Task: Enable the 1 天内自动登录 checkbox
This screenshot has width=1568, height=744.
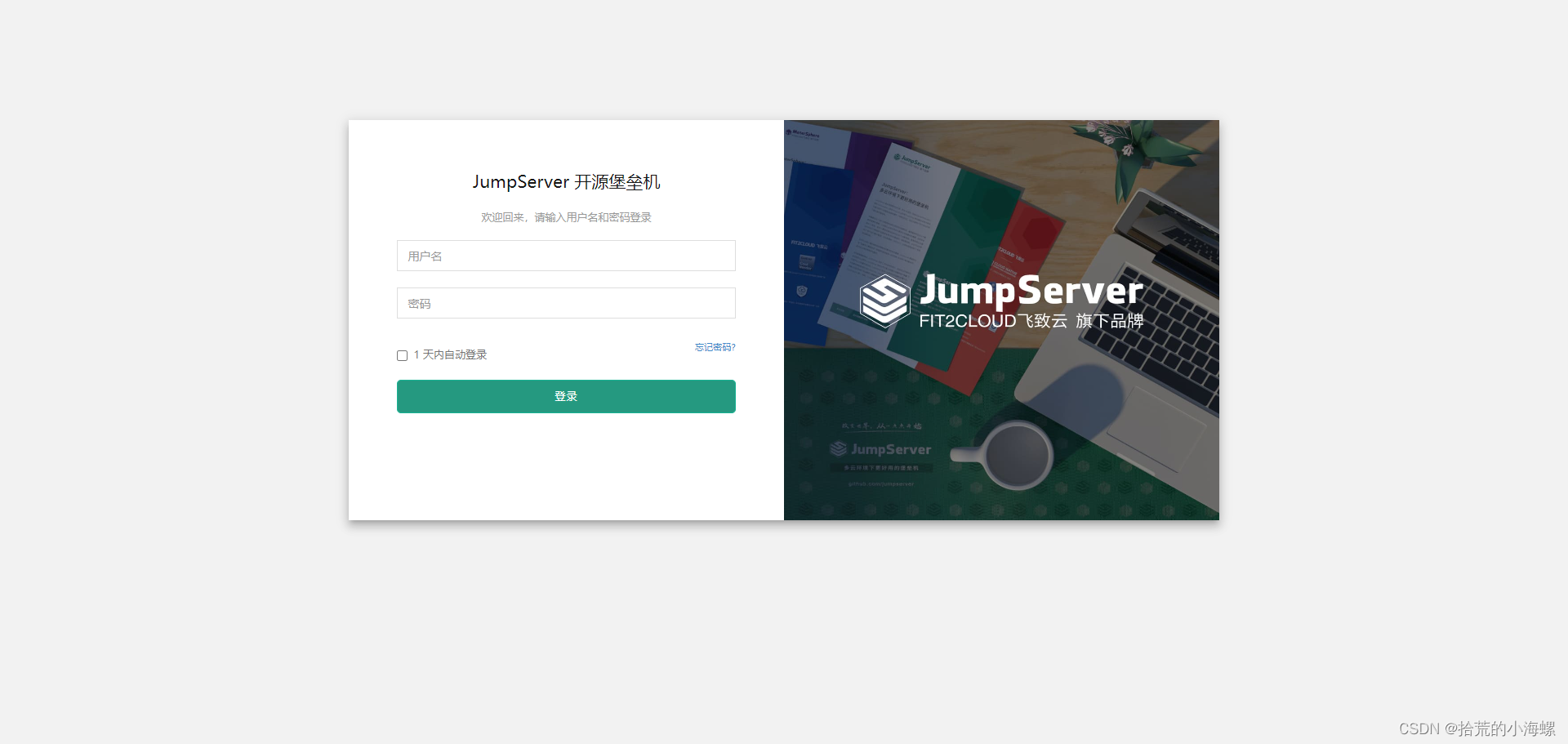Action: tap(402, 355)
